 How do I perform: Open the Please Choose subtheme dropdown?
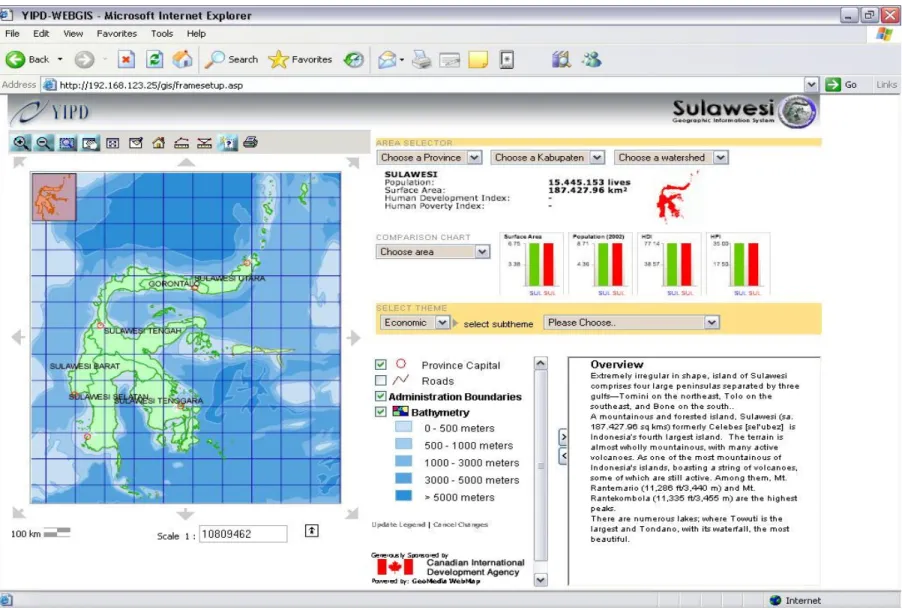tap(632, 323)
